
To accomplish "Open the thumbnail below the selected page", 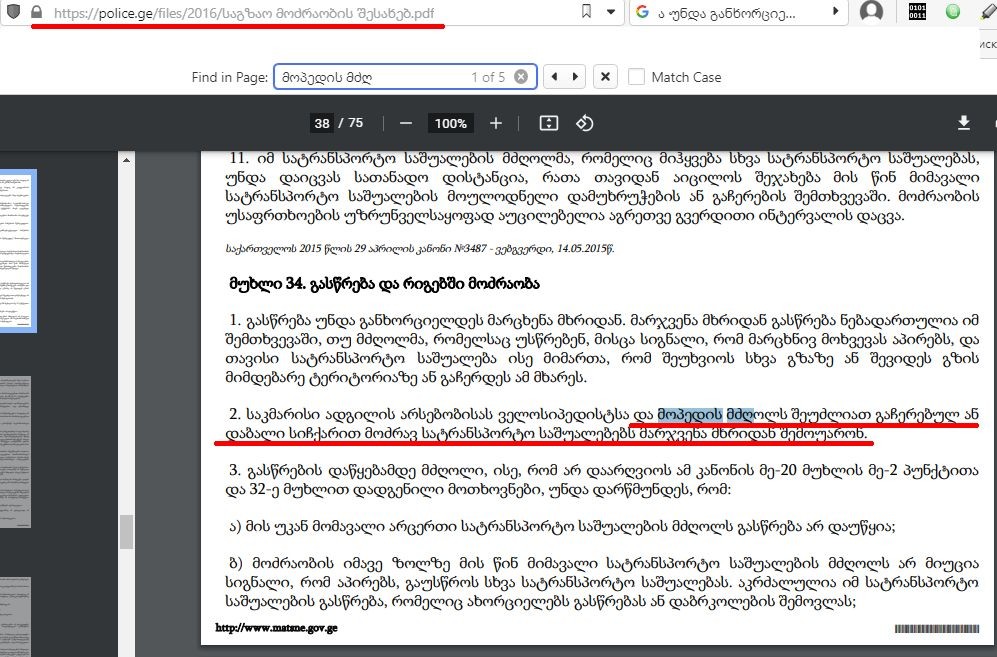I will [15, 452].
